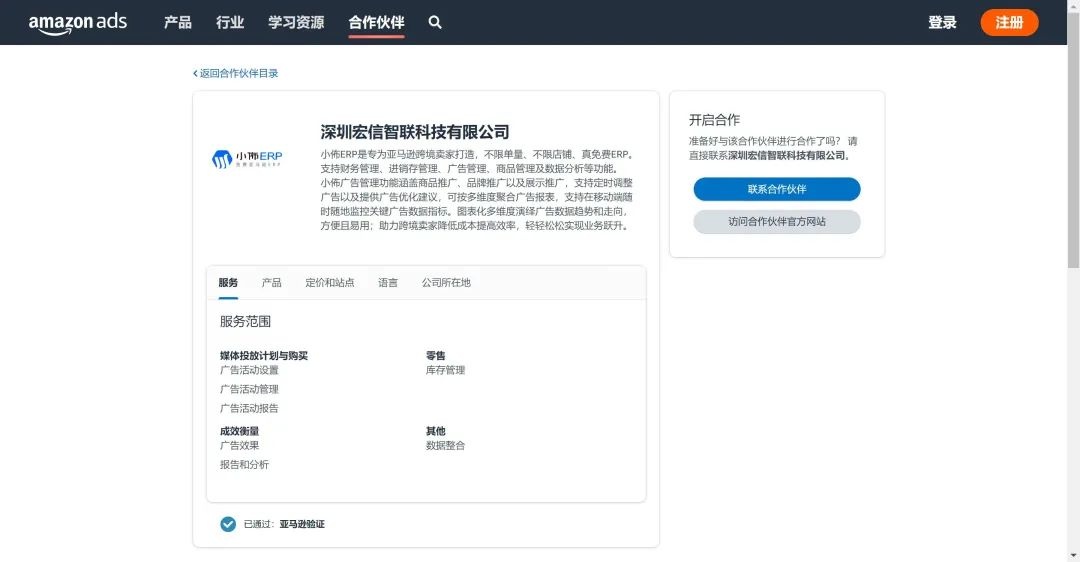Open the 行业 navigation menu
This screenshot has height=562, width=1080.
(230, 22)
